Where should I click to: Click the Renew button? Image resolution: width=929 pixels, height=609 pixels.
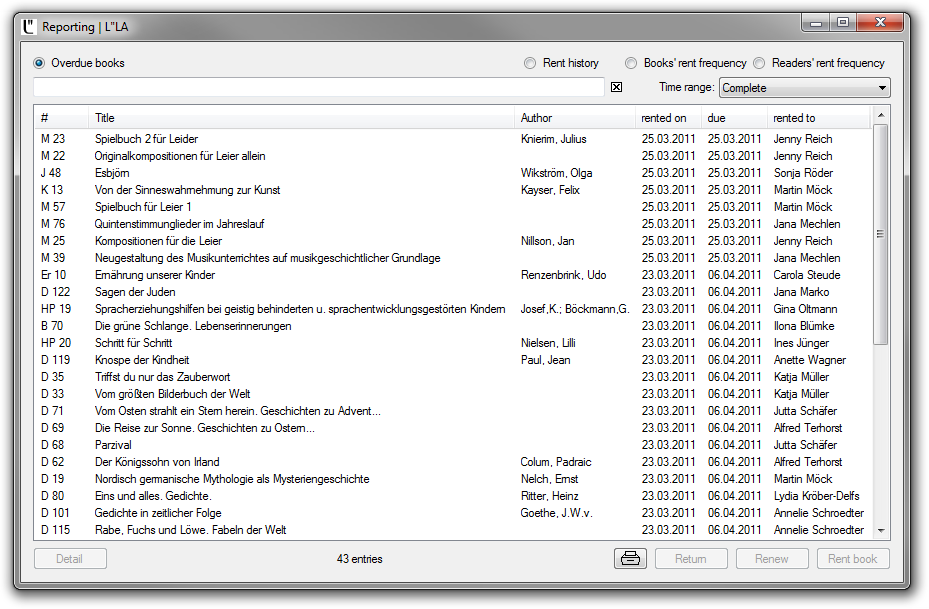click(772, 559)
